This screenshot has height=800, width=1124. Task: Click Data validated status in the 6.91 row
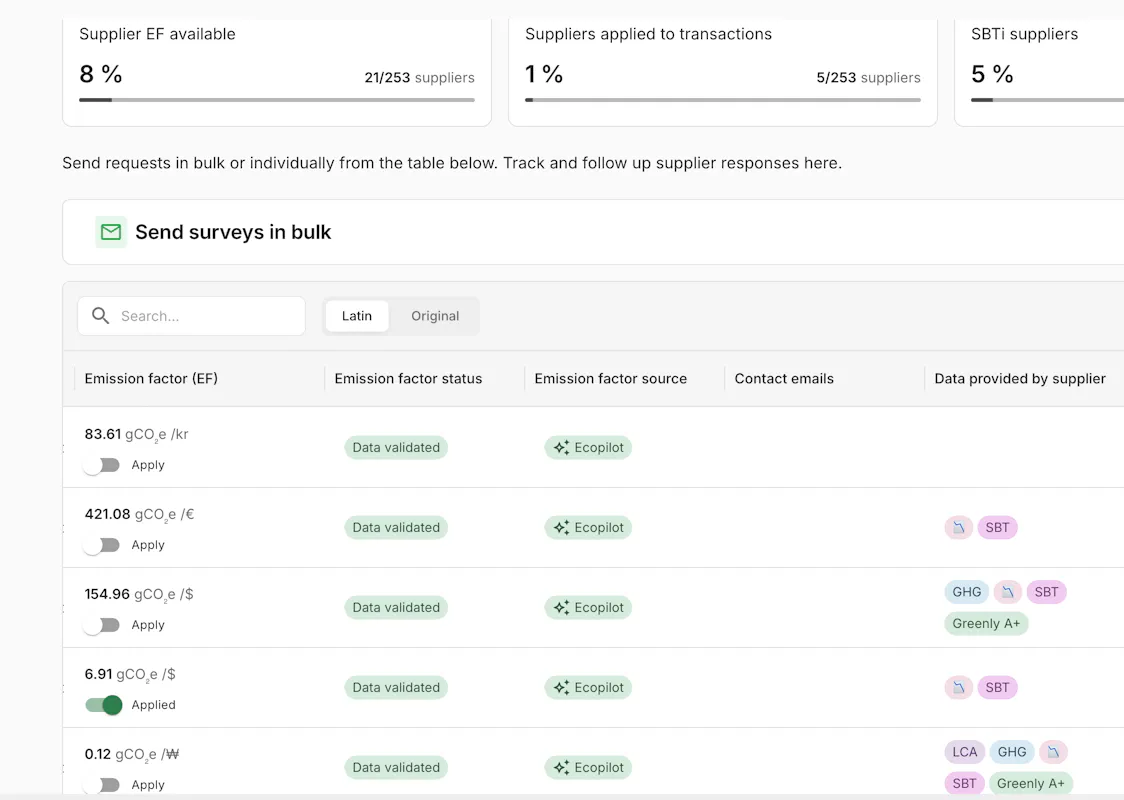396,687
